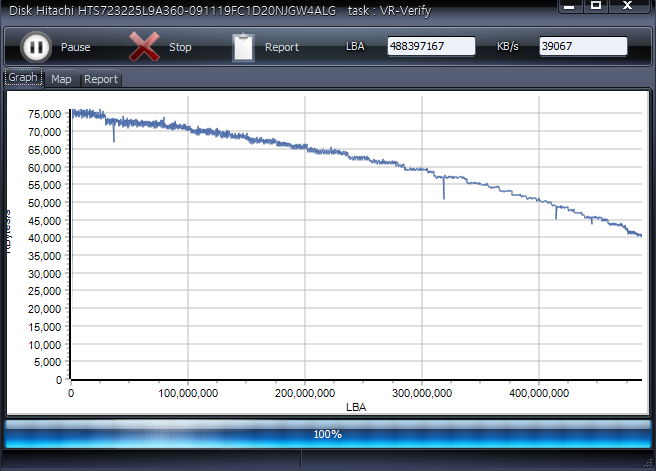Click the clipboard Report icon
The height and width of the screenshot is (471, 656).
point(243,47)
